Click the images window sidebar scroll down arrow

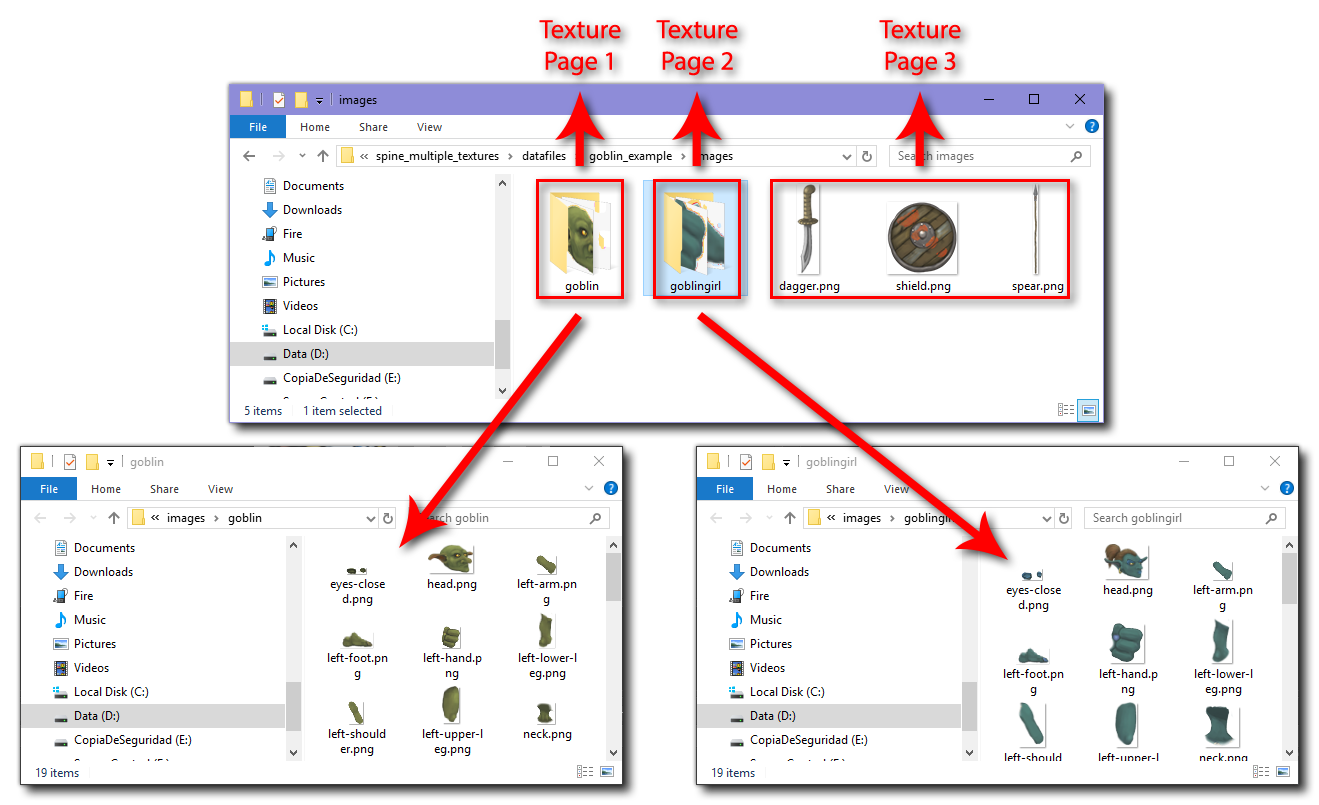(x=502, y=390)
